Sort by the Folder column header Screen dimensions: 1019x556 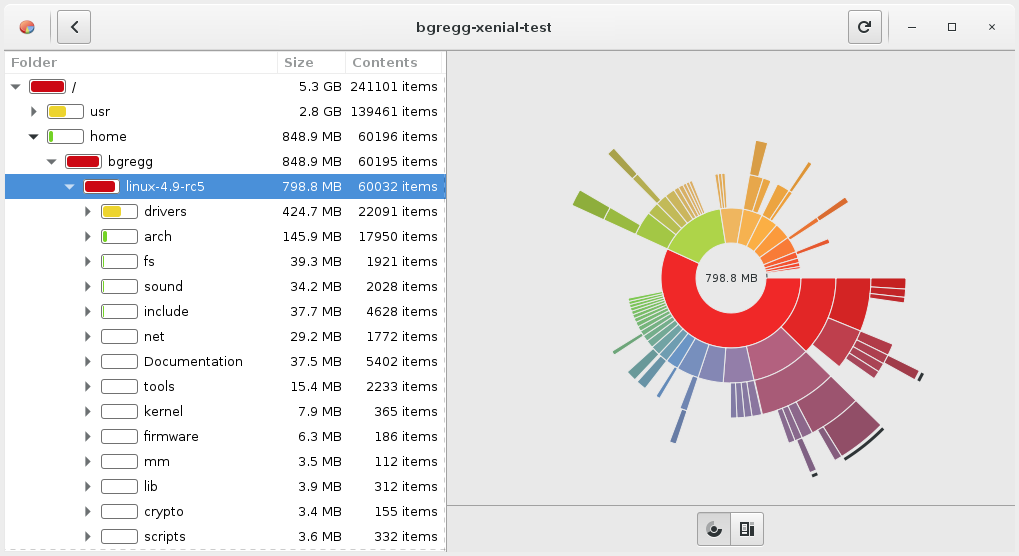(140, 62)
